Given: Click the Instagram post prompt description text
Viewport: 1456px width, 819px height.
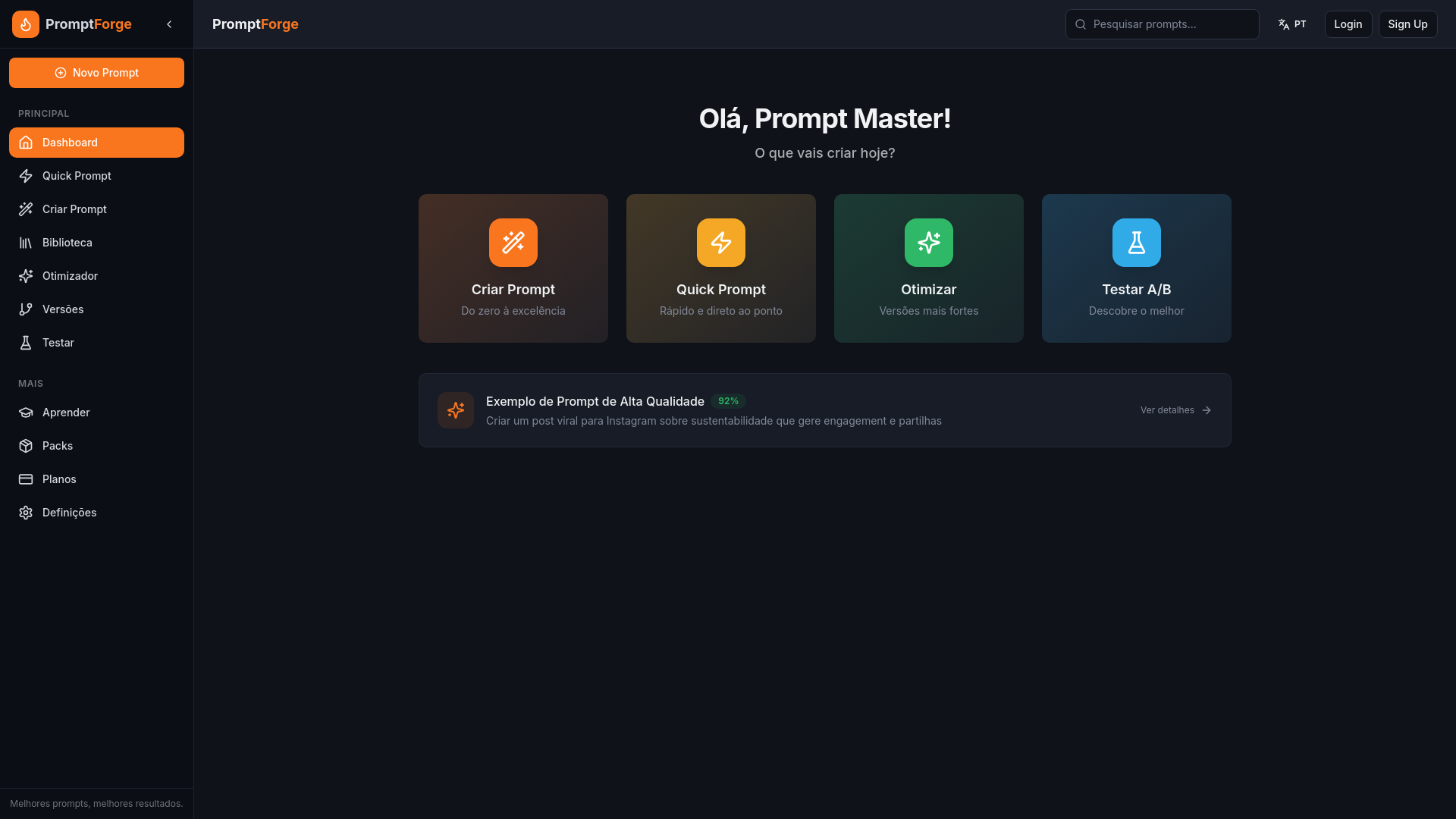Looking at the screenshot, I should pos(714,421).
